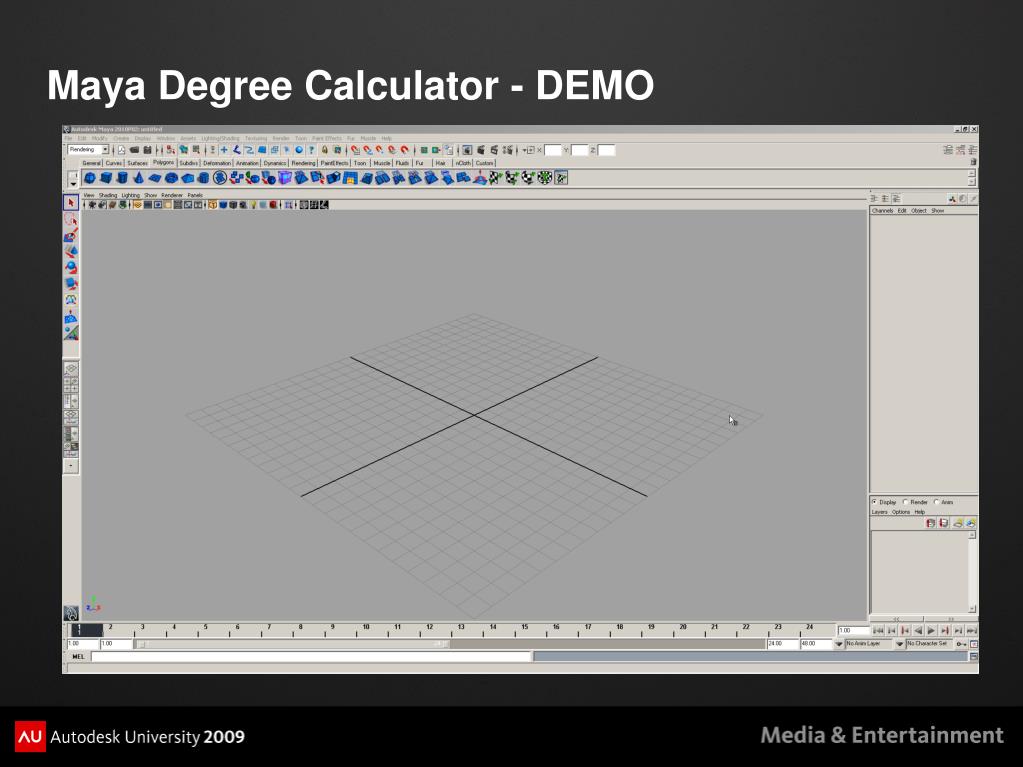This screenshot has width=1023, height=767.
Task: Select the arrow Select tool in toolbox
Action: coord(71,203)
